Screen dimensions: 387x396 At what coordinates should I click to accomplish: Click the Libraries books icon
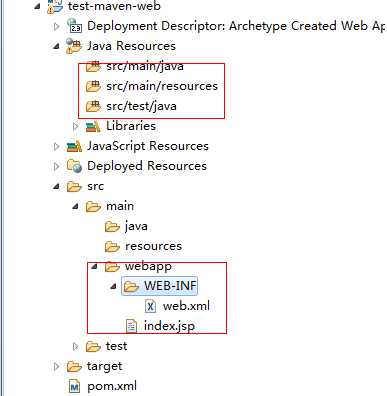[93, 126]
